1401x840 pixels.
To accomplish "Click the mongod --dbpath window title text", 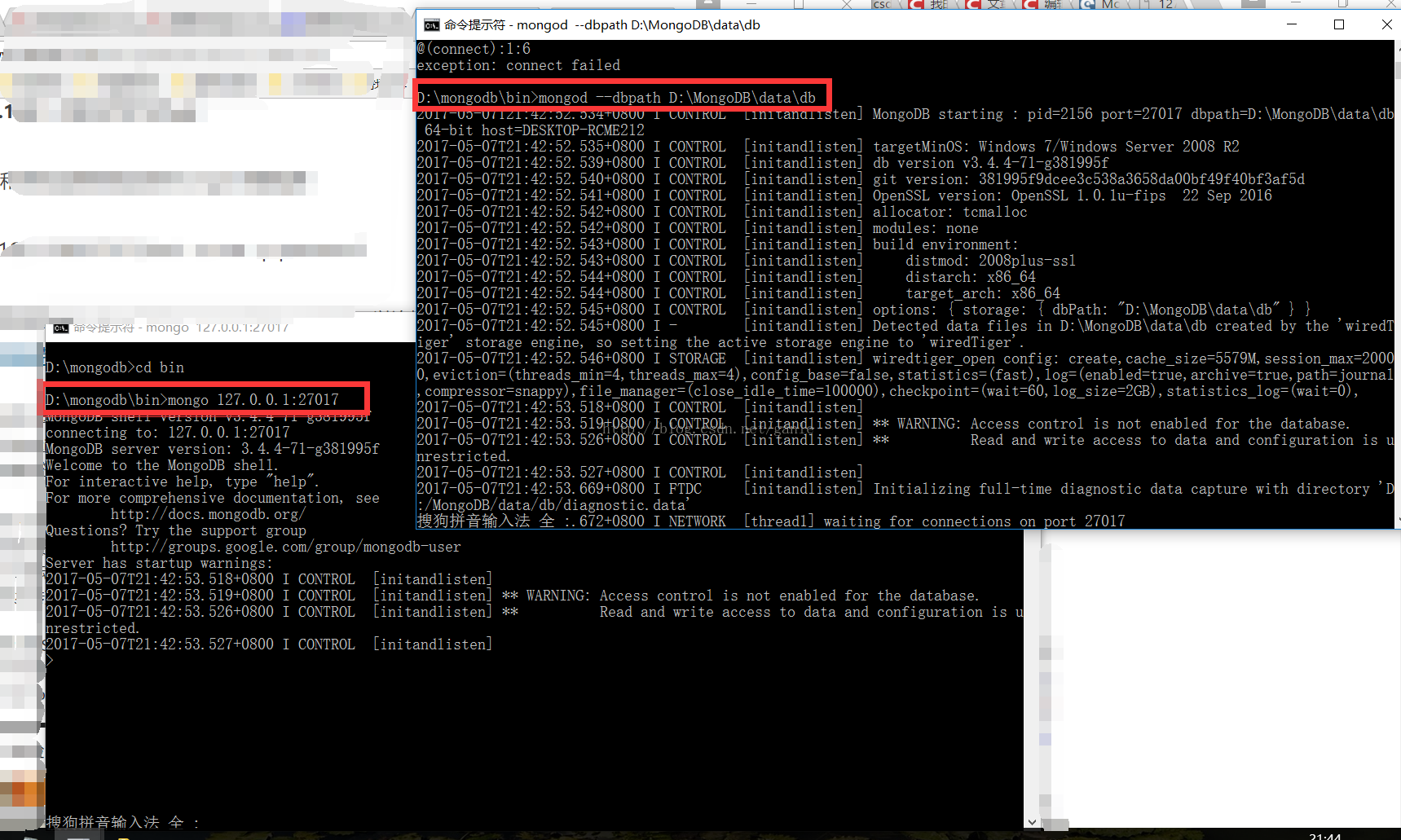I will tap(602, 25).
